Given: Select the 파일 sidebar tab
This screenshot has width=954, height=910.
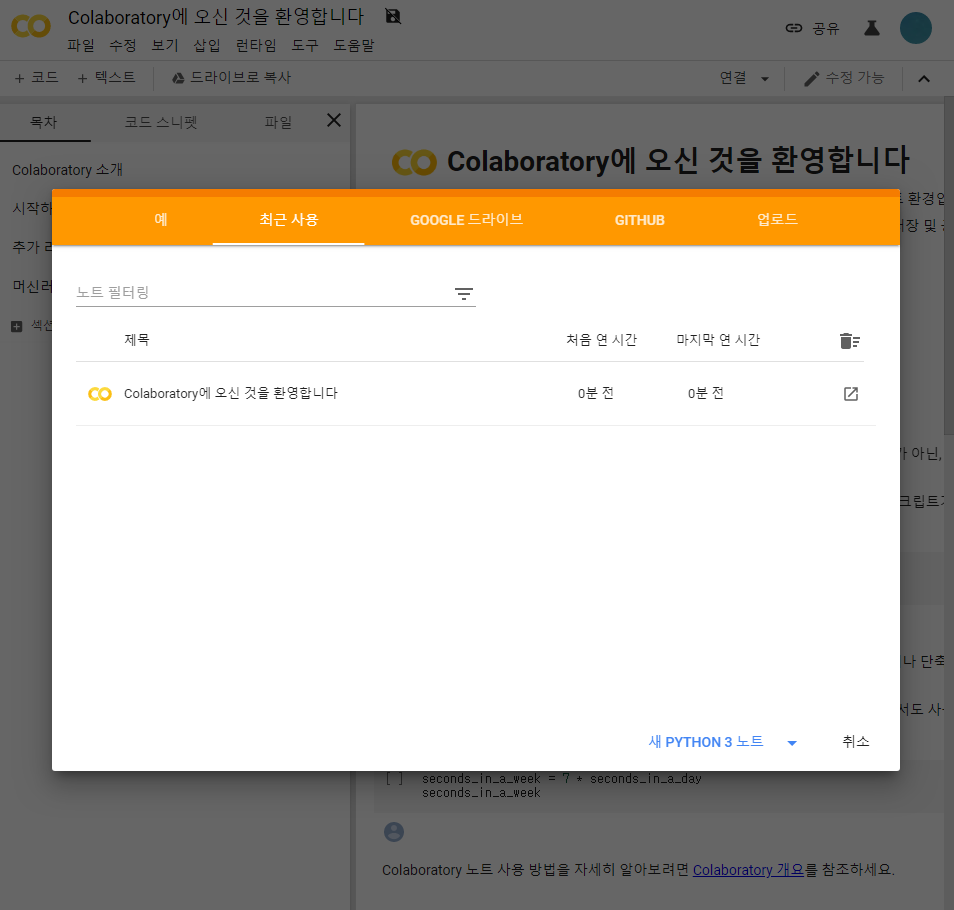Looking at the screenshot, I should coord(278,122).
